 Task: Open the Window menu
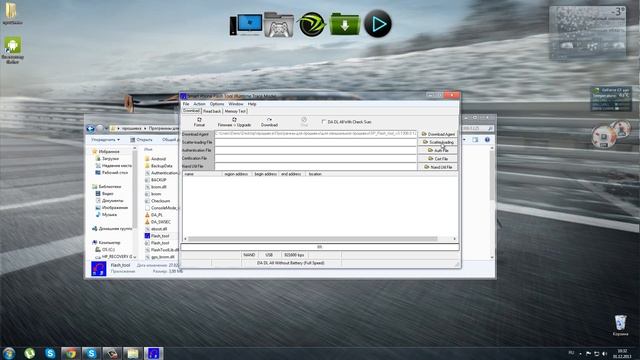point(236,104)
